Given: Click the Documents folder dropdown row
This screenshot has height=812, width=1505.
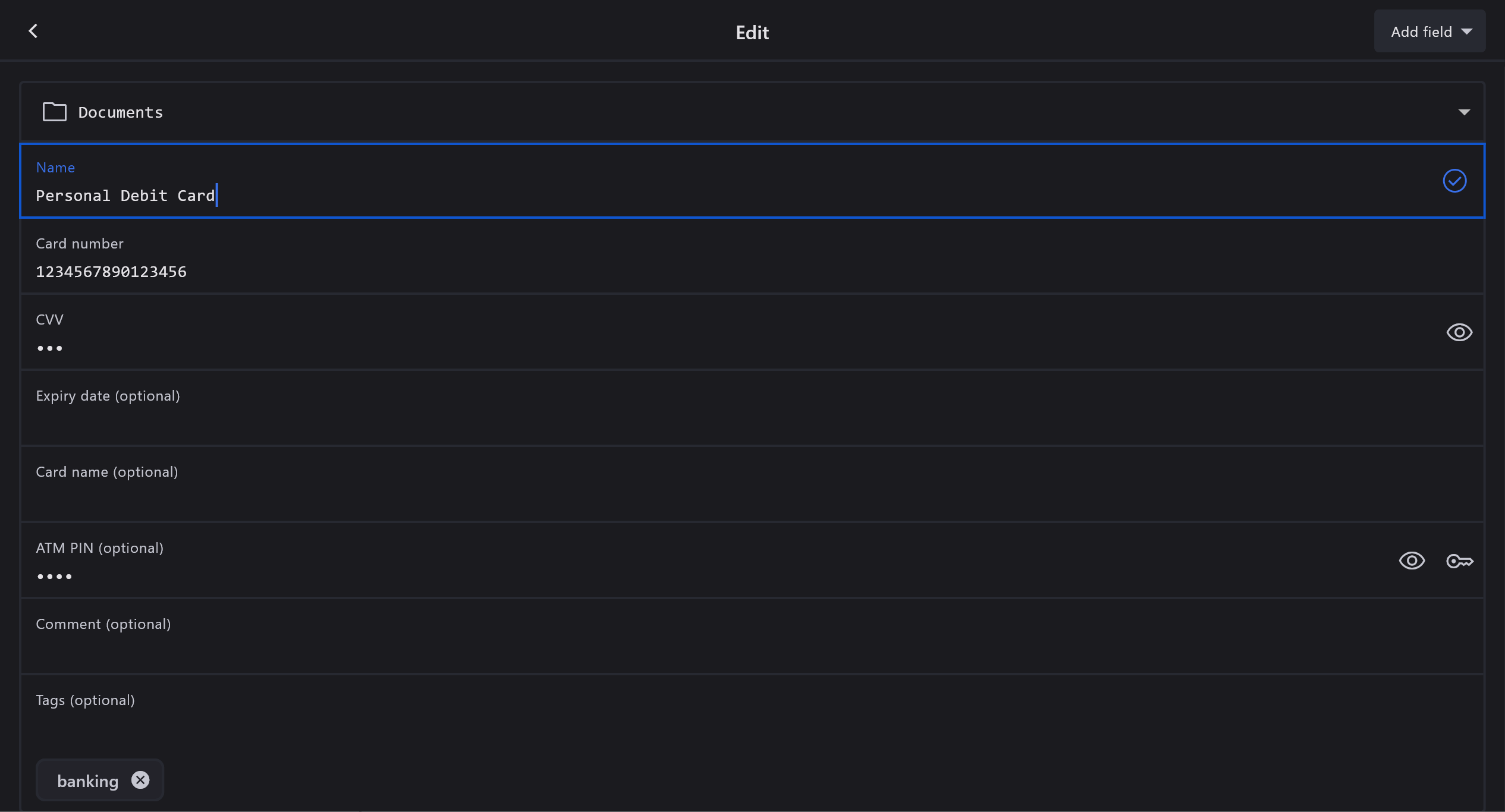Looking at the screenshot, I should point(714,112).
